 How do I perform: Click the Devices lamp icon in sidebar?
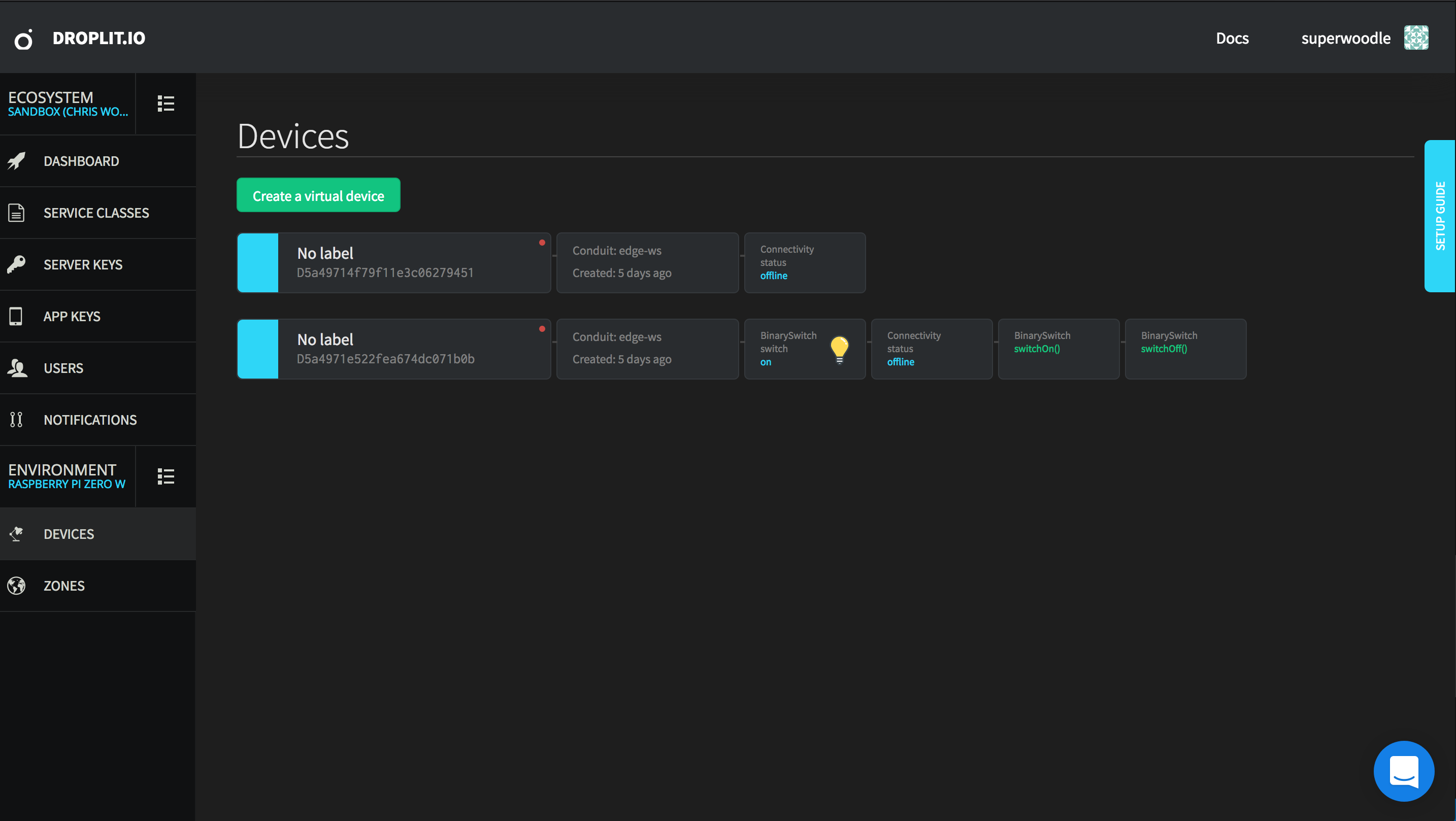click(16, 534)
